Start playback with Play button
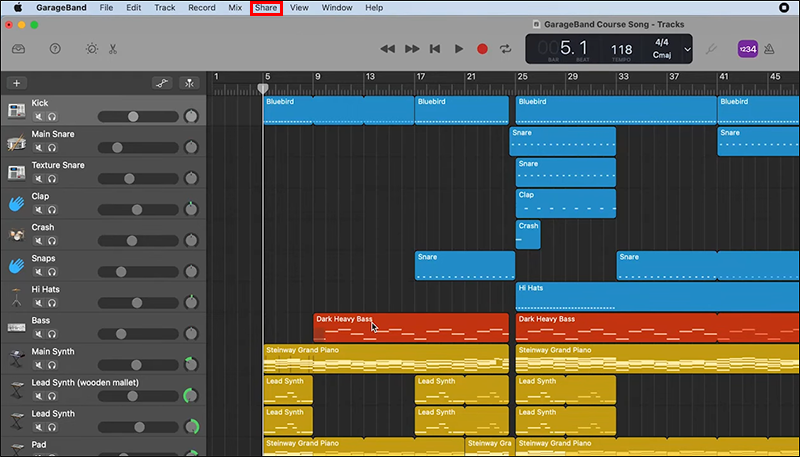This screenshot has width=800, height=457. coord(459,49)
